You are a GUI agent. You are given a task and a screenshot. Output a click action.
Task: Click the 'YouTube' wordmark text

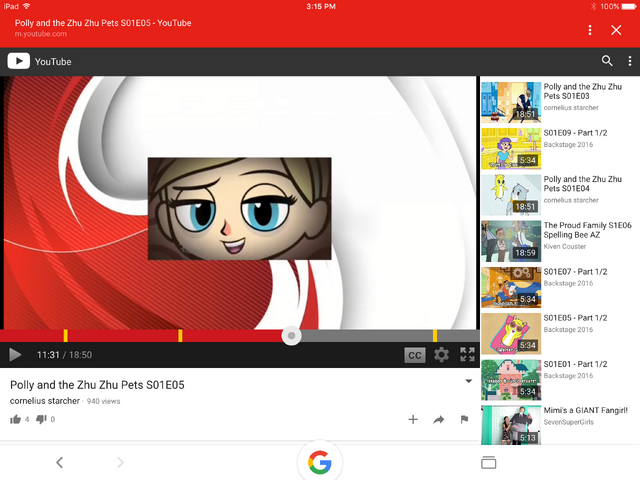click(x=53, y=62)
